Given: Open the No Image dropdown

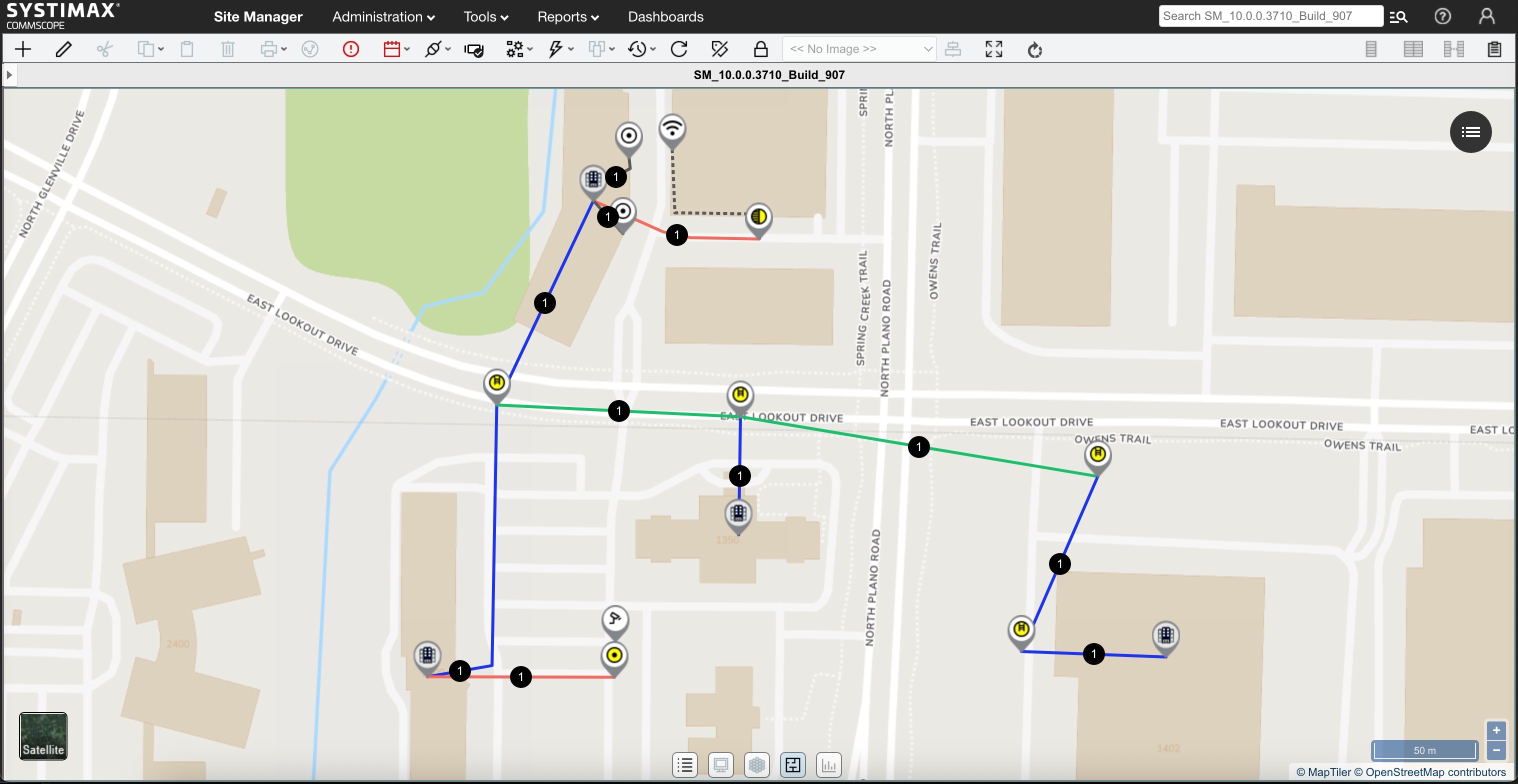Looking at the screenshot, I should 858,49.
